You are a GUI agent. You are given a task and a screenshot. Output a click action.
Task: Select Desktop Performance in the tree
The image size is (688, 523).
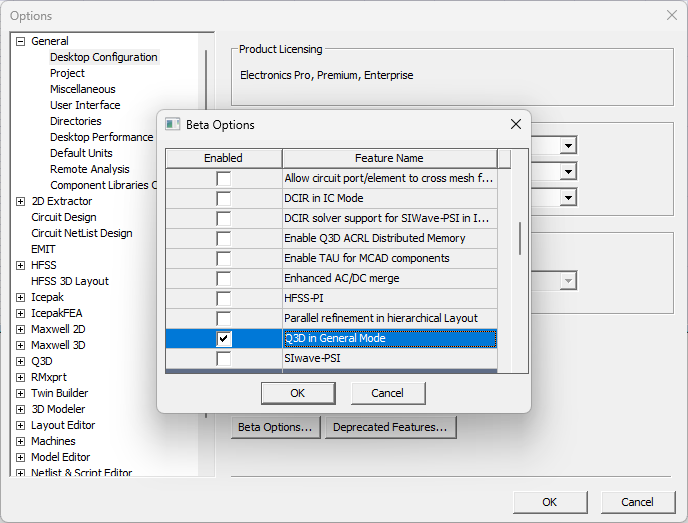[101, 137]
